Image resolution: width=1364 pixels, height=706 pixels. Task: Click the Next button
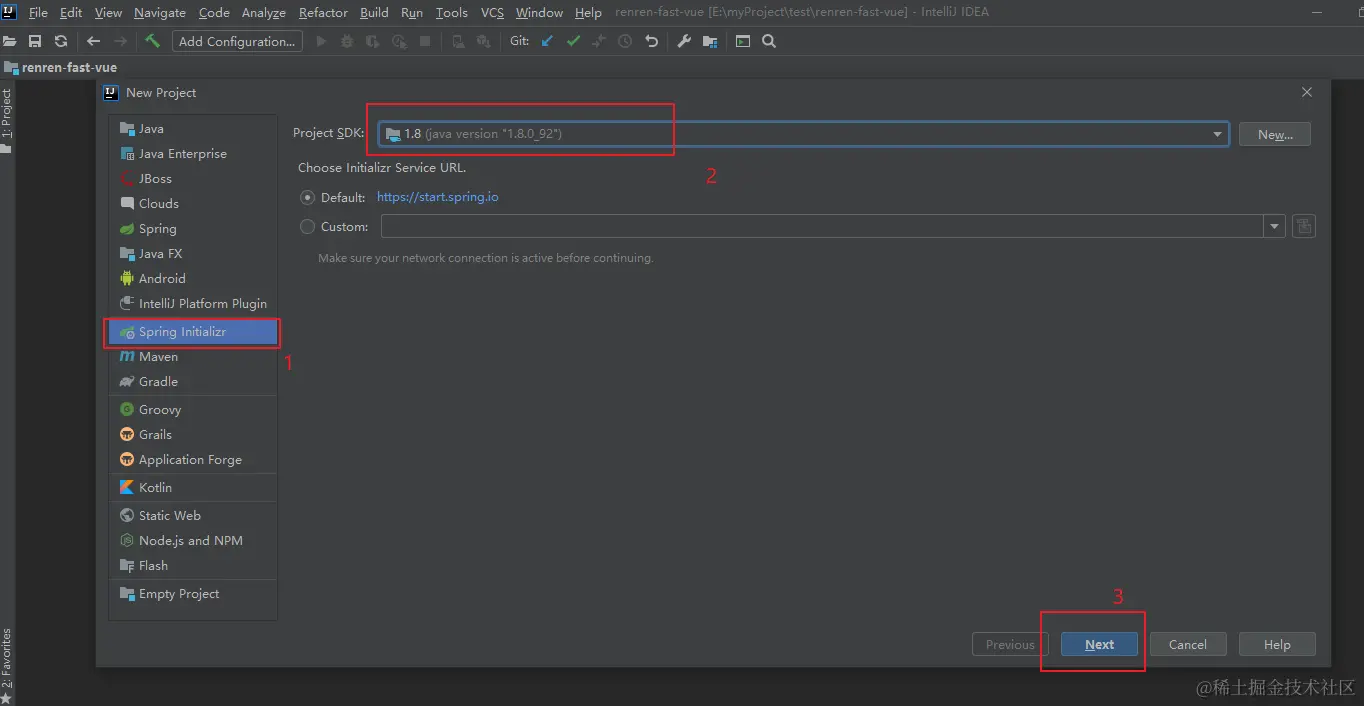pos(1099,644)
